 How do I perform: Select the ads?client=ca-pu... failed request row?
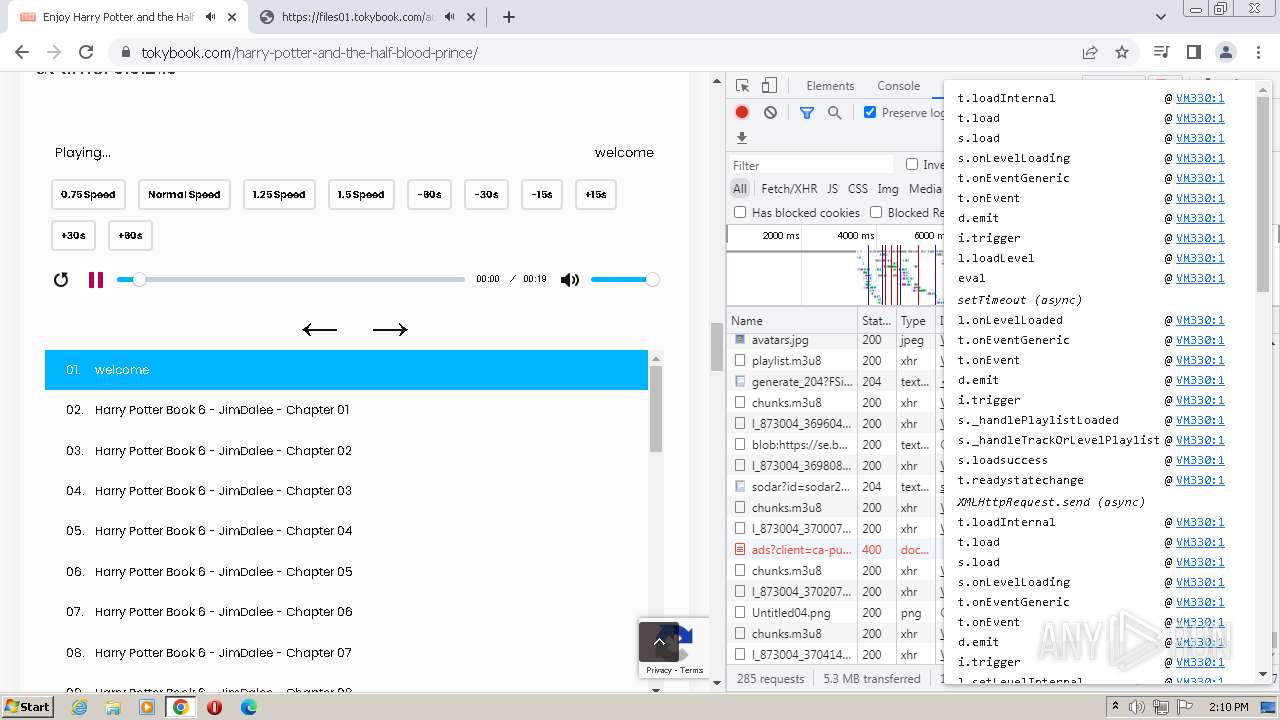point(833,549)
